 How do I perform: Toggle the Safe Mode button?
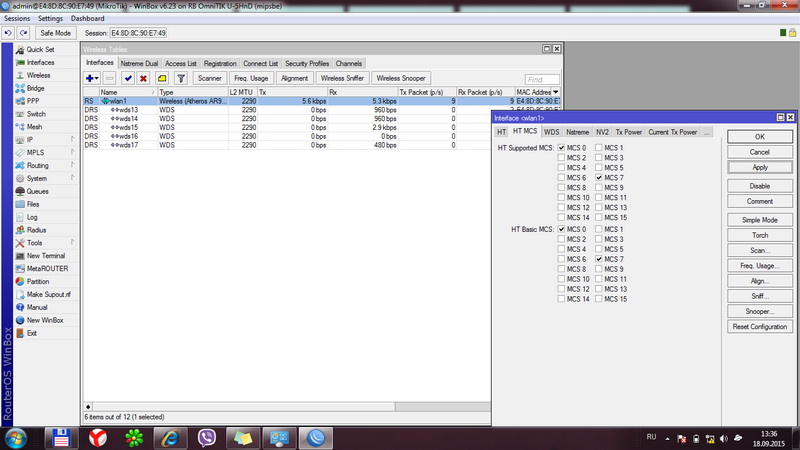[56, 33]
